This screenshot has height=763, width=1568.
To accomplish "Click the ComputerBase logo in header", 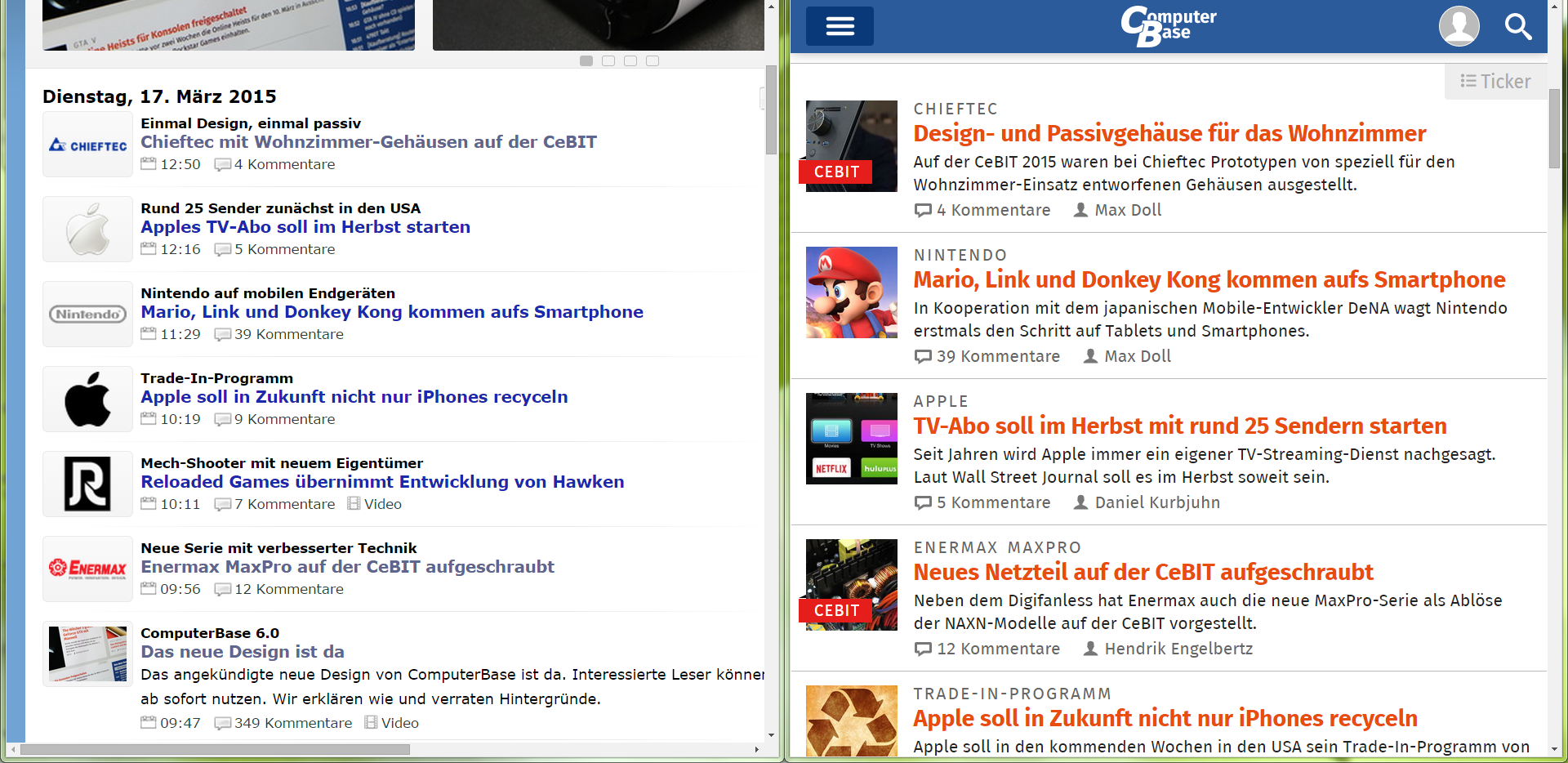I will point(1168,26).
